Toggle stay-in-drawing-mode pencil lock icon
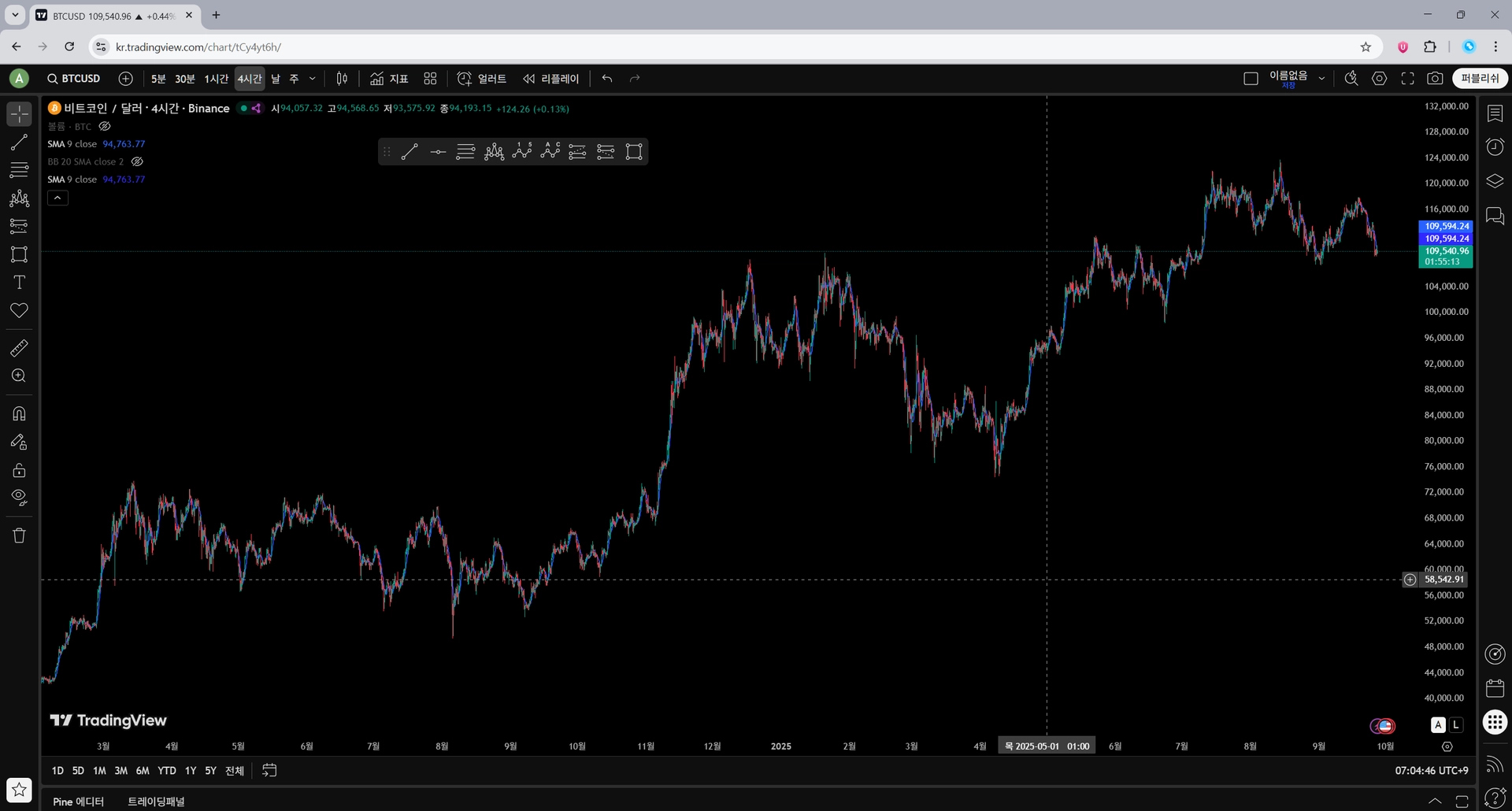 [x=19, y=442]
